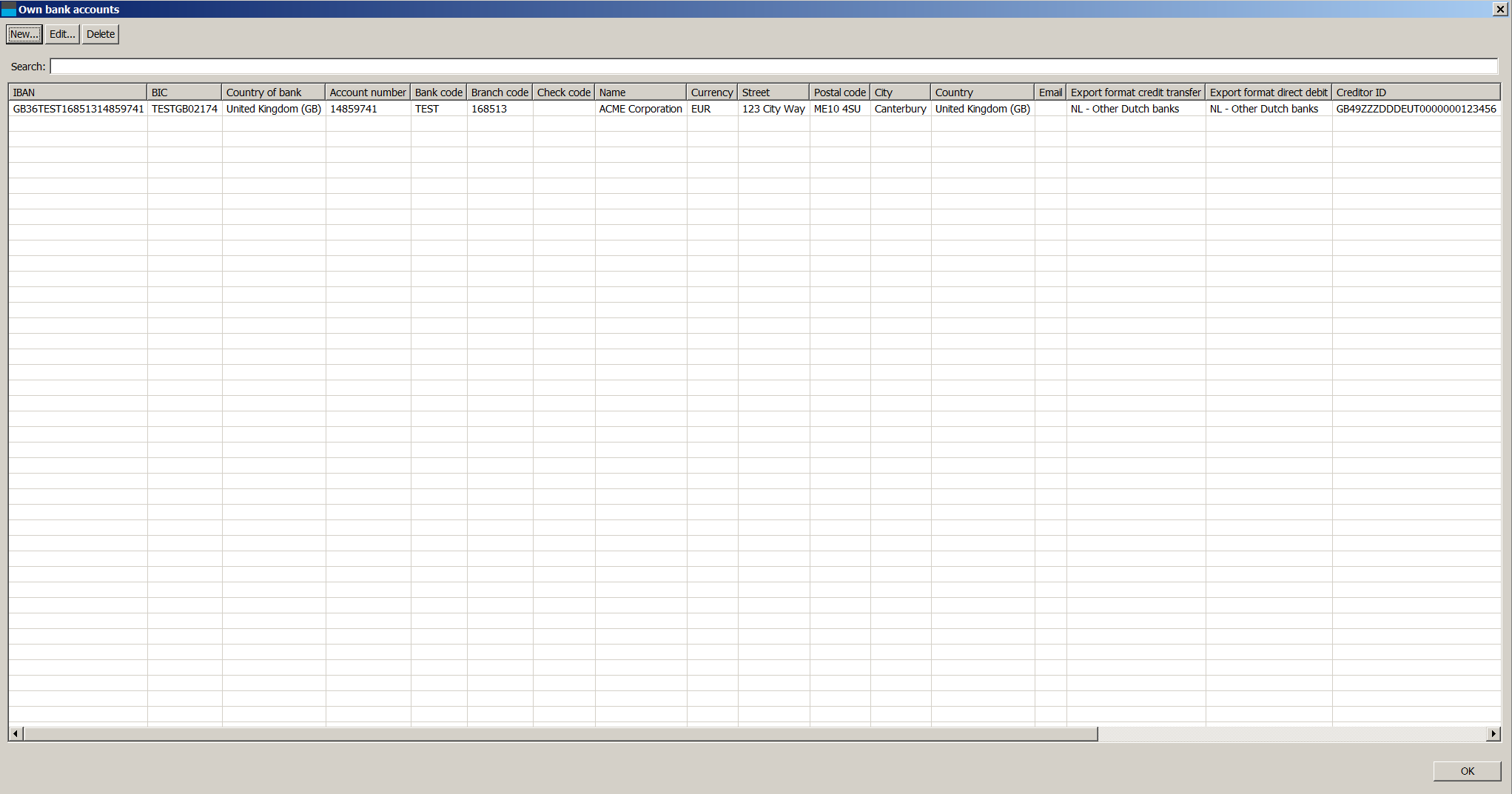Click the left arrow of the horizontal scrollbar

14,733
